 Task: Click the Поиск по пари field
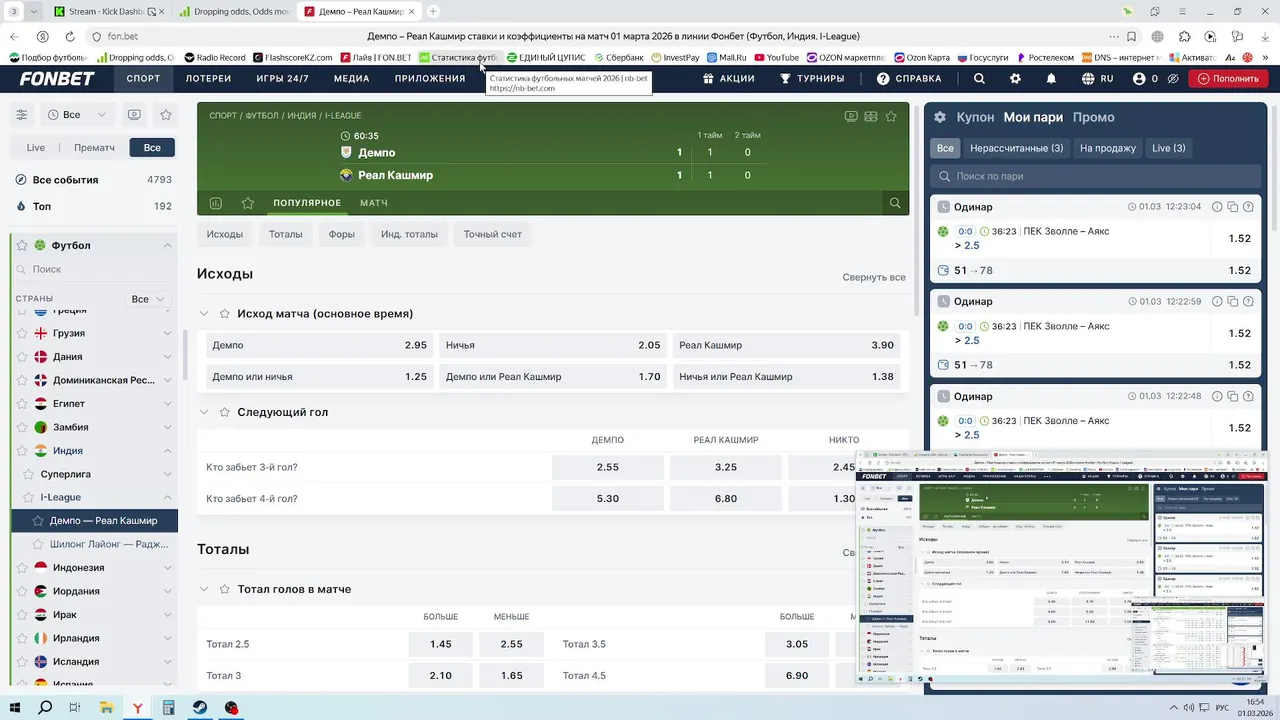pyautogui.click(x=1096, y=176)
